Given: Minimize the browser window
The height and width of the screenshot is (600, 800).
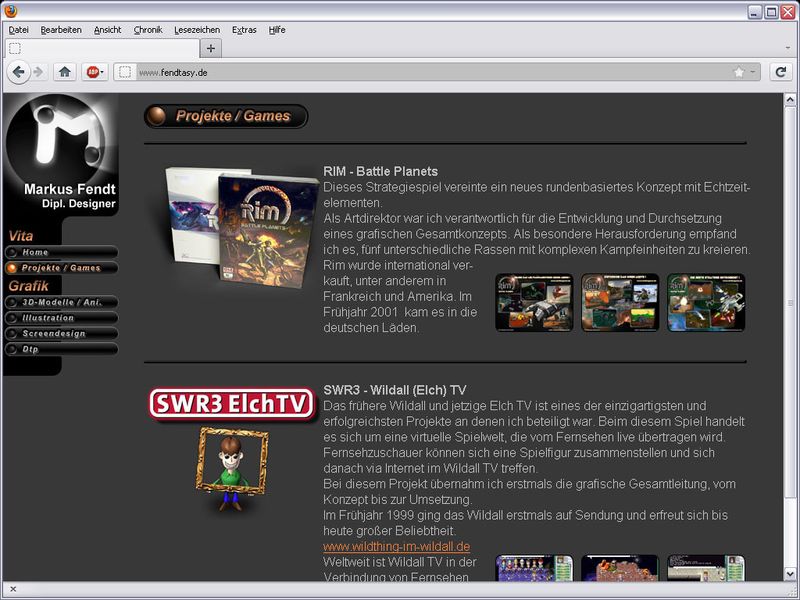Looking at the screenshot, I should coord(755,12).
